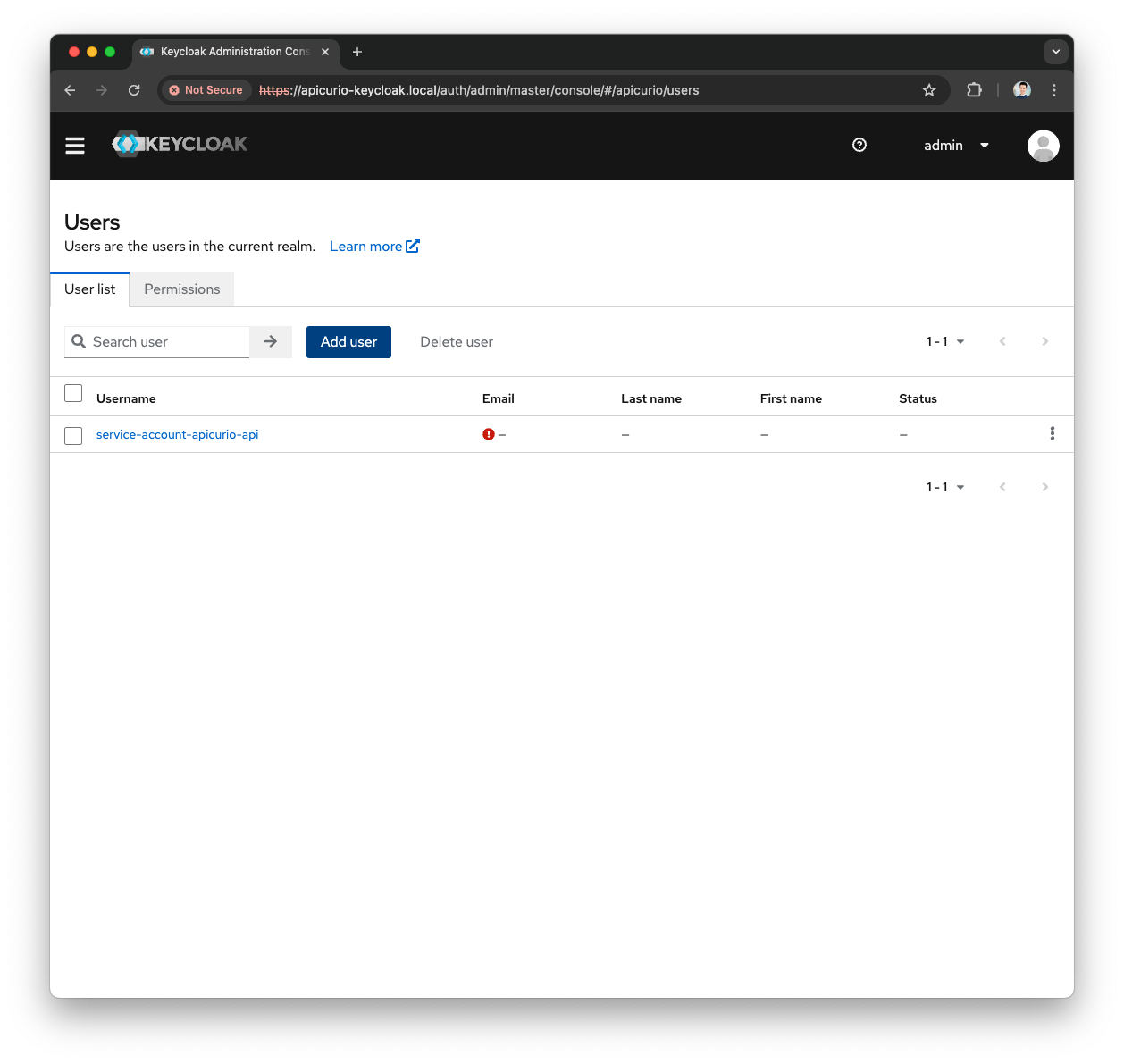Click the Add user button
This screenshot has width=1124, height=1064.
348,341
